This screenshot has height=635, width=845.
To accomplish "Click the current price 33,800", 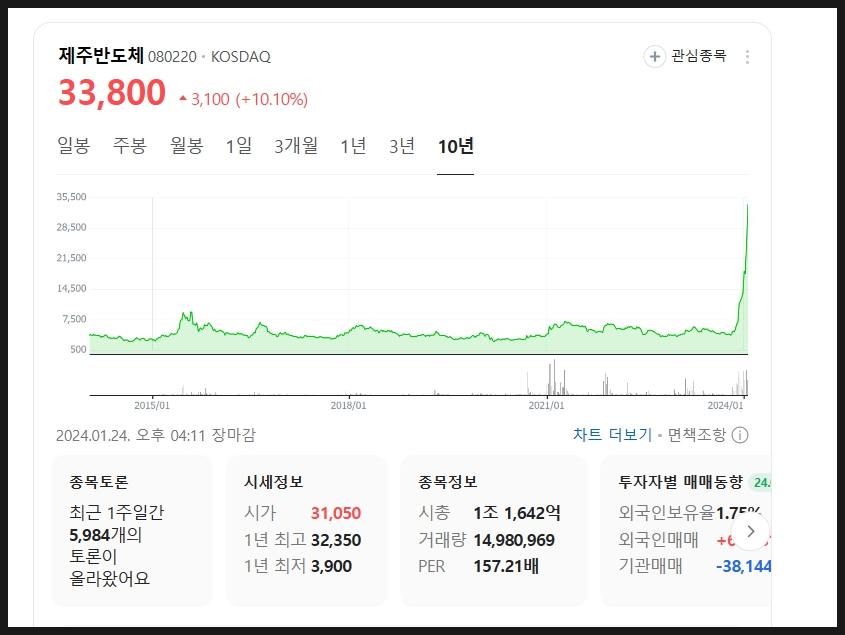I will (x=112, y=93).
